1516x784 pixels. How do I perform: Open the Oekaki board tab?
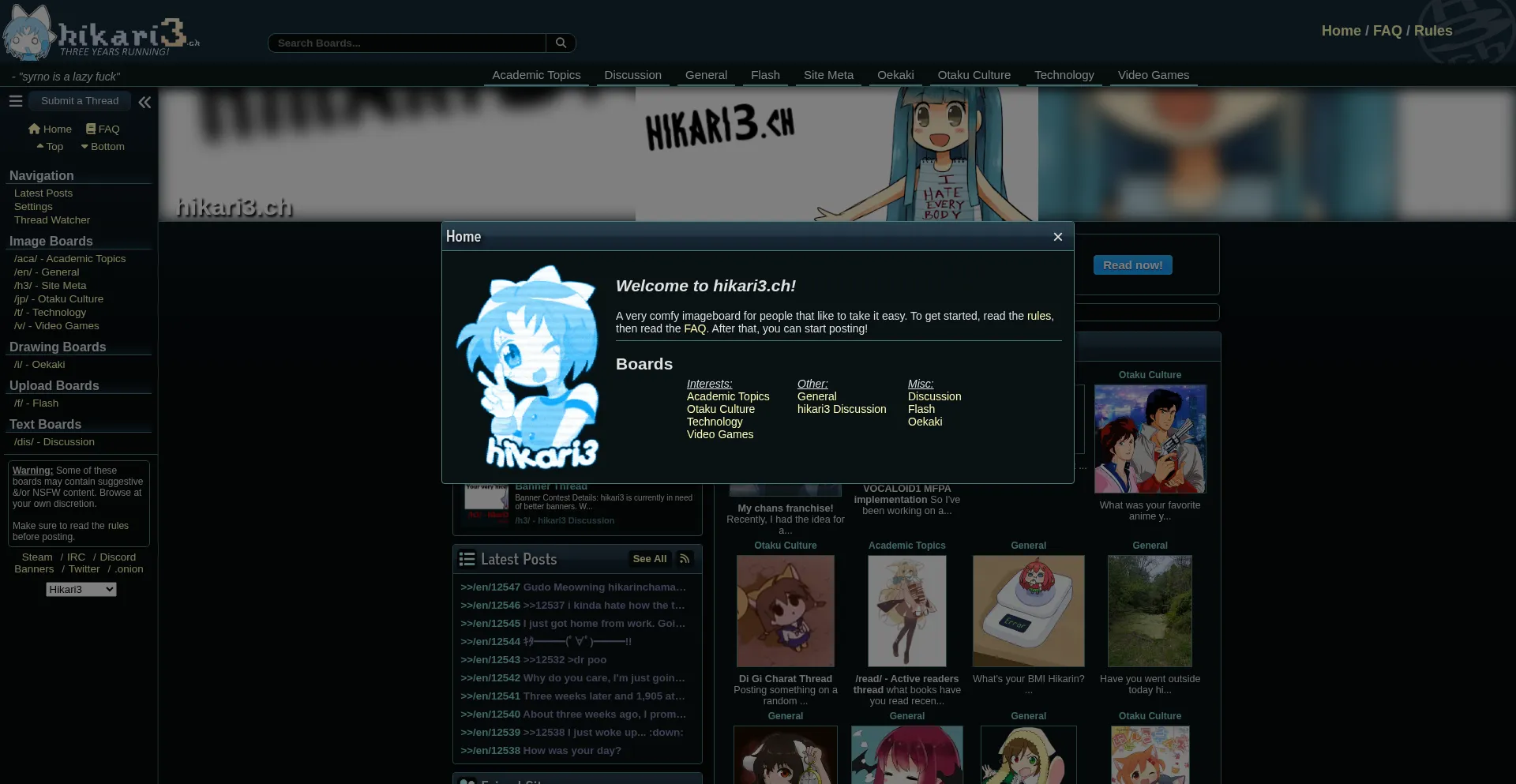coord(895,75)
